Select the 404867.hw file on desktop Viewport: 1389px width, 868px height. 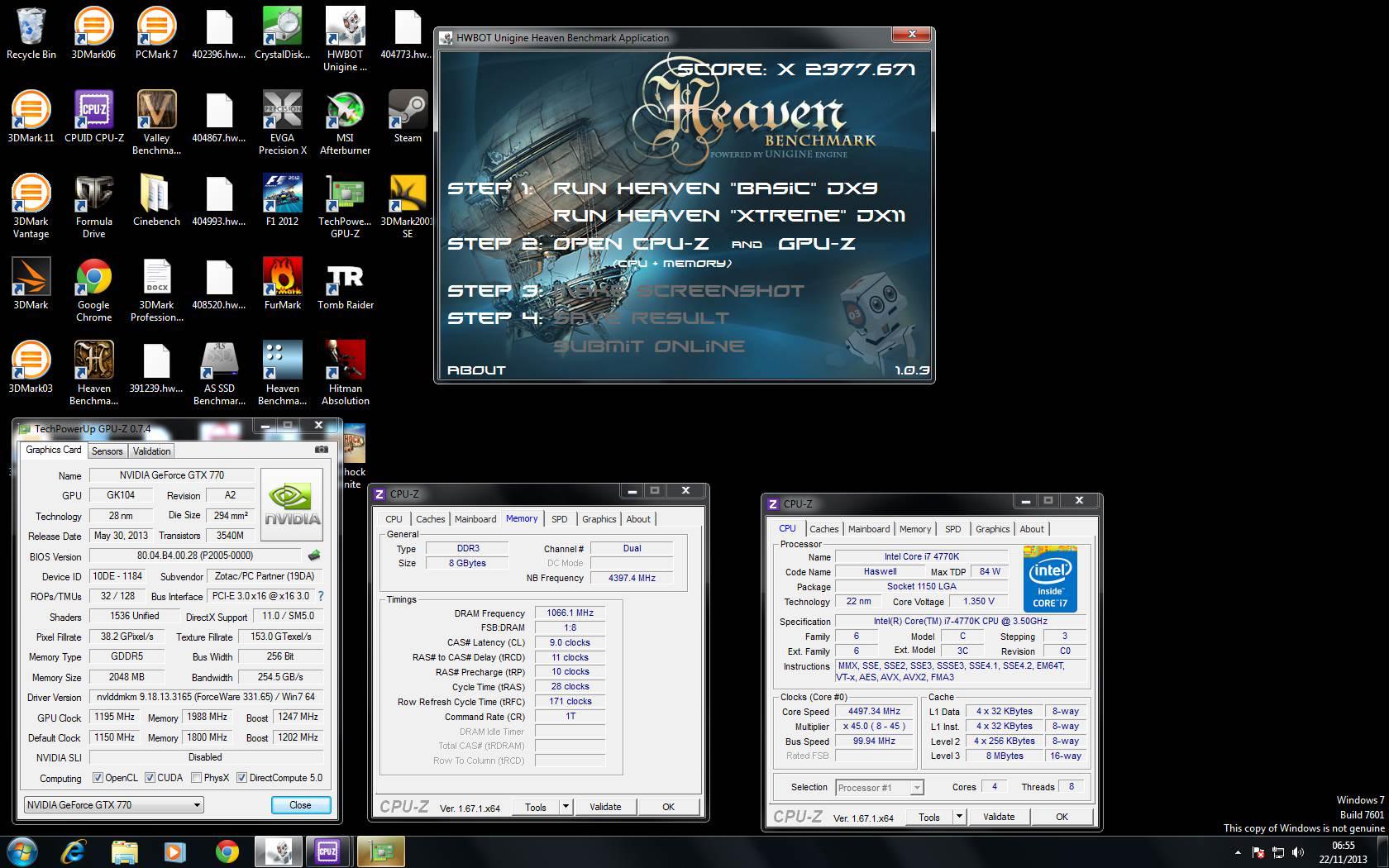click(219, 117)
